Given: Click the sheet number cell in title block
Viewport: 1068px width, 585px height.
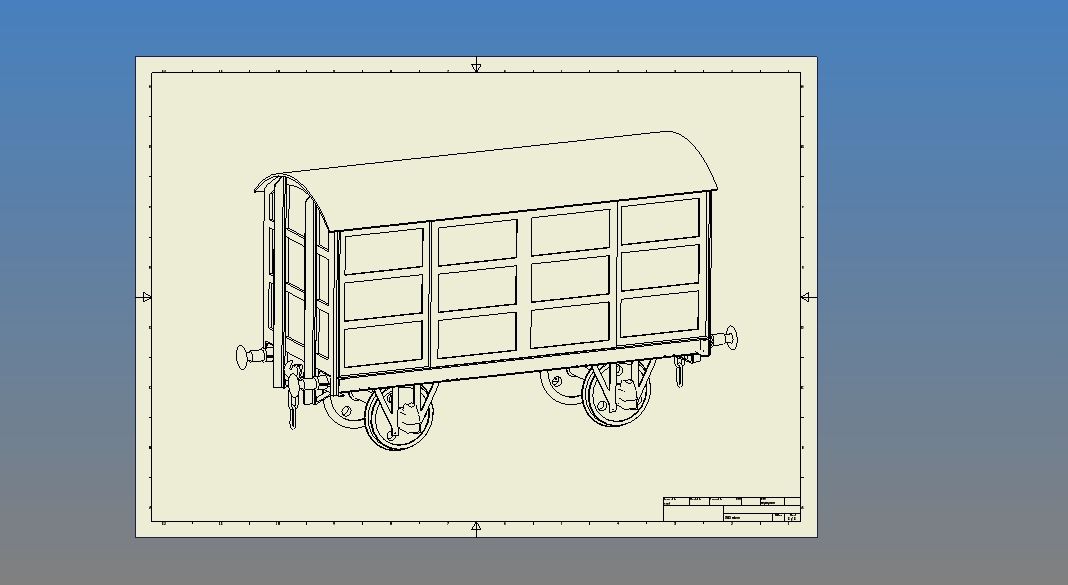Looking at the screenshot, I should pos(792,517).
